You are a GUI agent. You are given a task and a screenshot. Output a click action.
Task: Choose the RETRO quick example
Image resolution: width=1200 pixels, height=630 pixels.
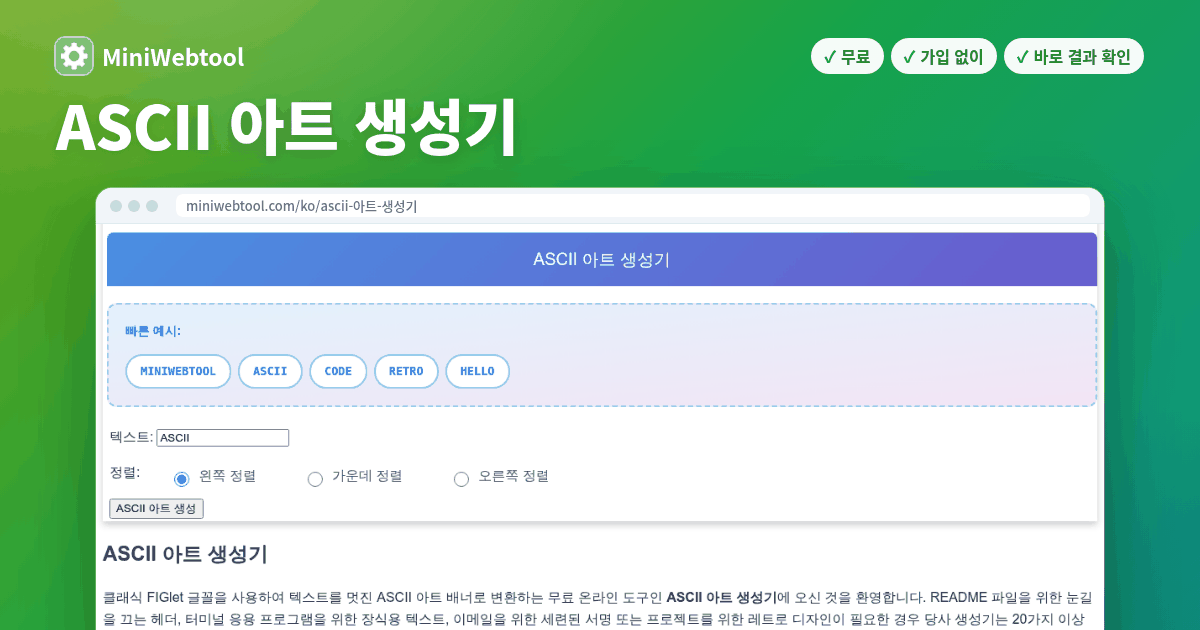[x=406, y=371]
